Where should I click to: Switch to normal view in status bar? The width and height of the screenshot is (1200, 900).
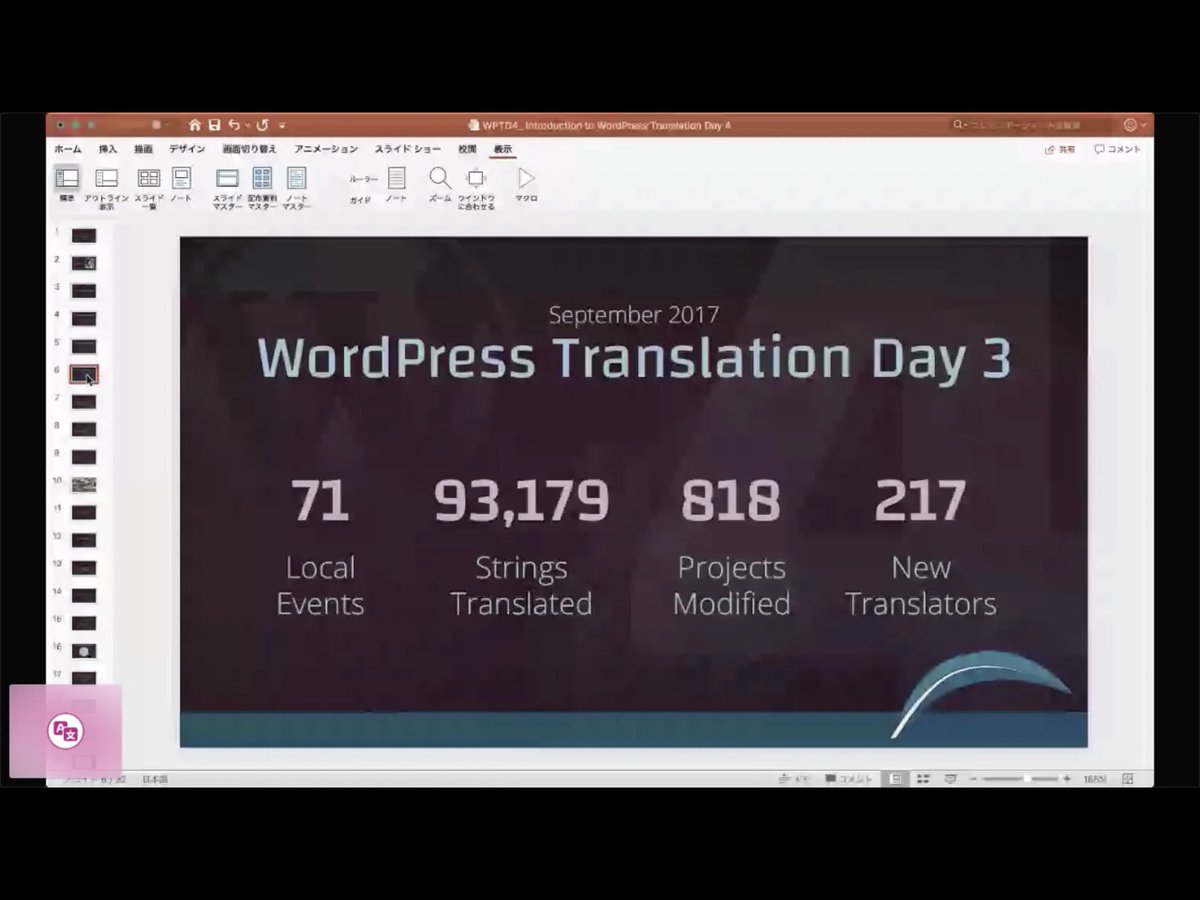[x=895, y=779]
